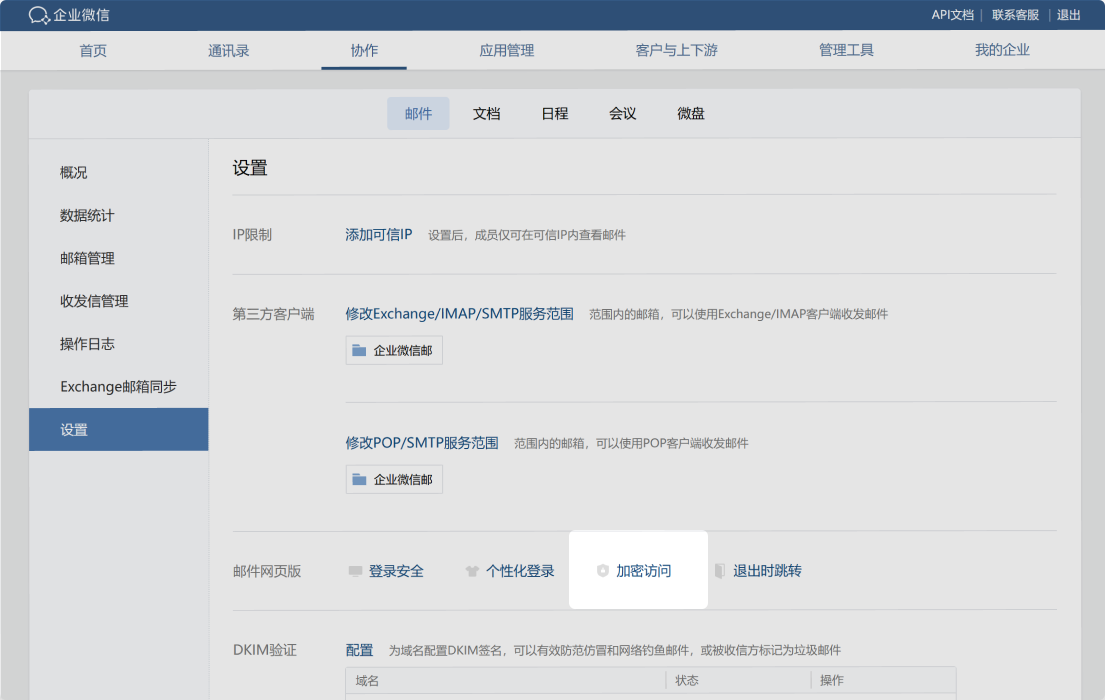
Task: Click the 联系客服 link
Action: [1015, 15]
